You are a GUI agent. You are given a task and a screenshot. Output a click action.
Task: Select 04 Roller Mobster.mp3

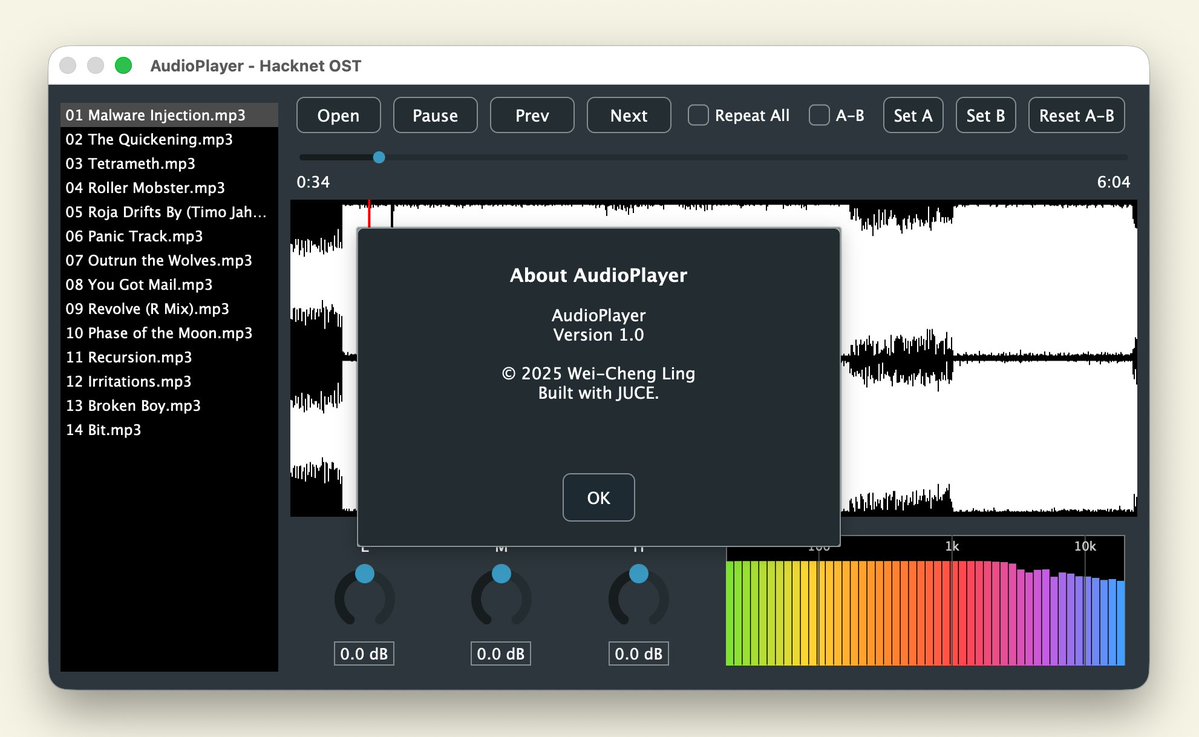point(169,187)
